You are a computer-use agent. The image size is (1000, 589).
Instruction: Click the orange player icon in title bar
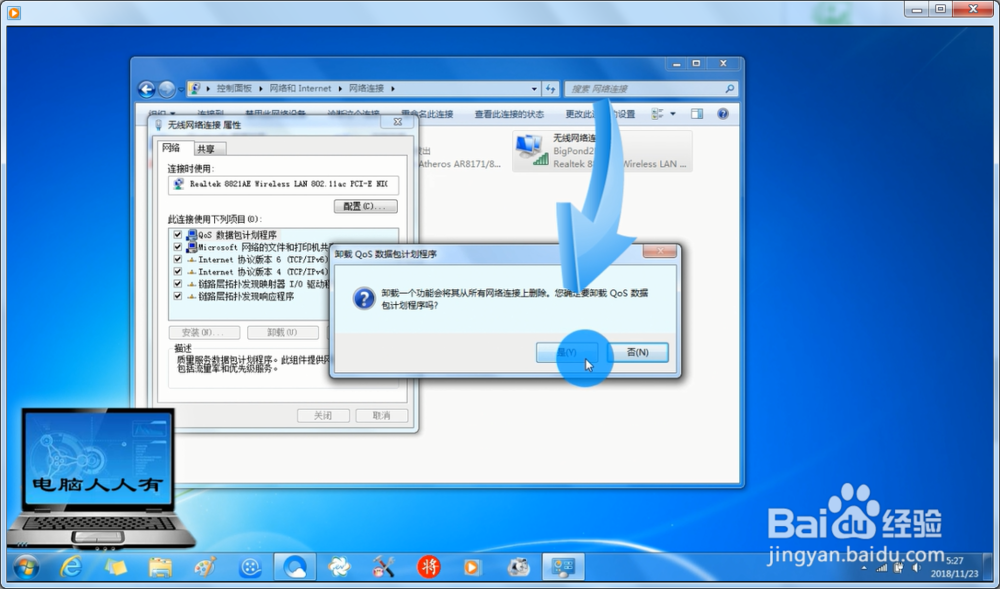click(x=13, y=12)
